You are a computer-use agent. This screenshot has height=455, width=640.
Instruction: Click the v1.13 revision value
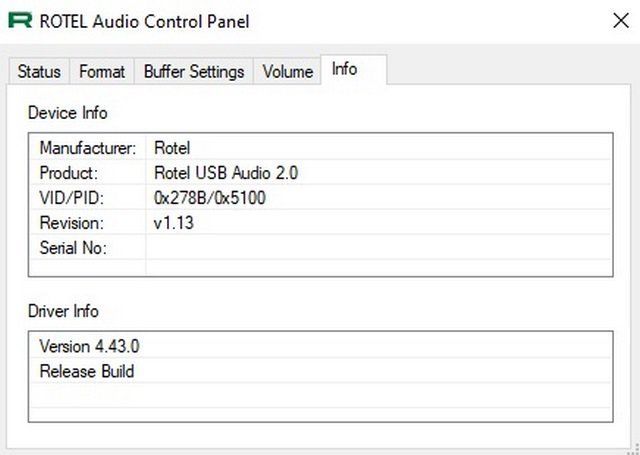point(174,223)
